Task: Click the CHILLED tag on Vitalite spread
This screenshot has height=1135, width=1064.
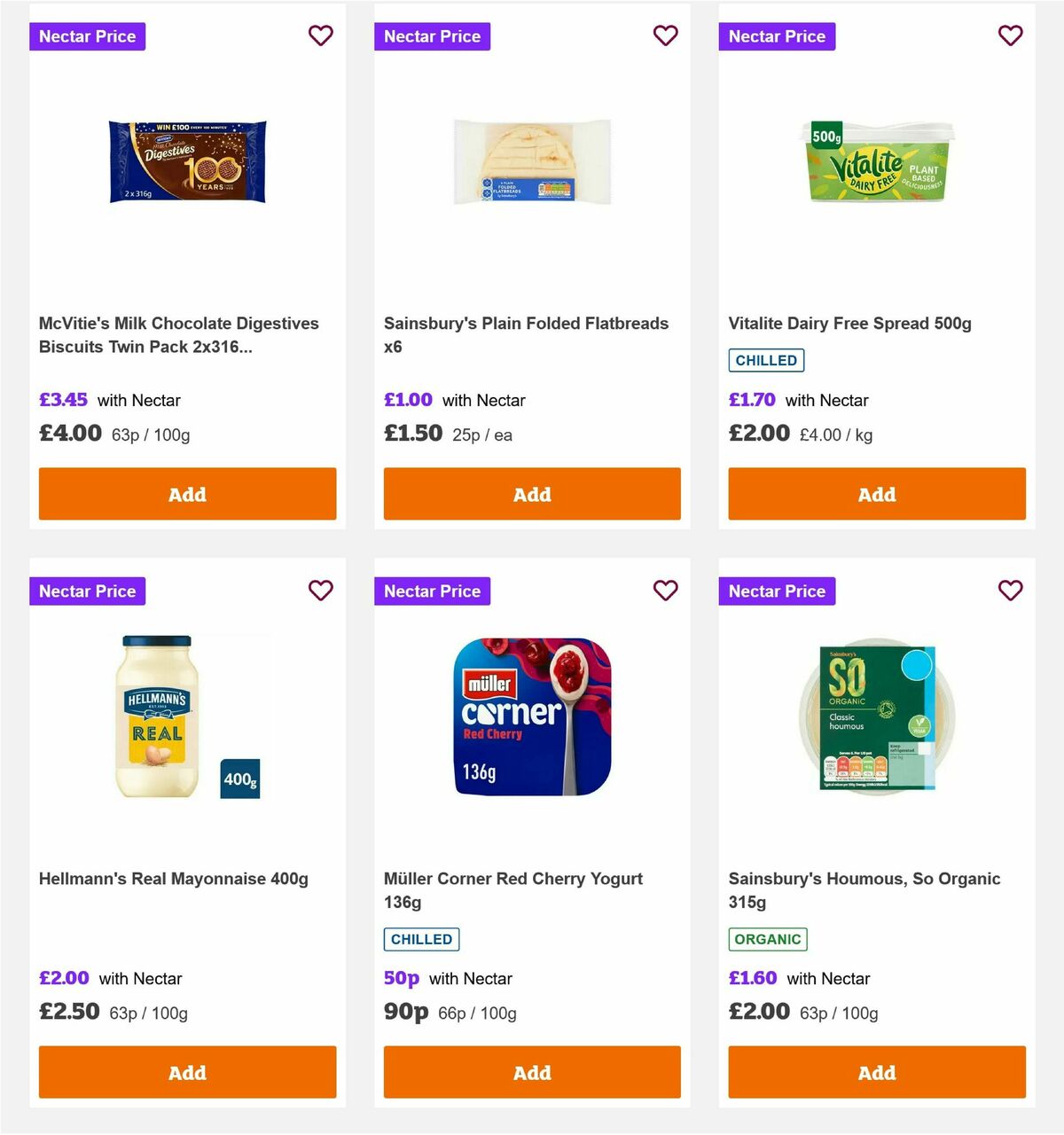Action: pos(766,360)
